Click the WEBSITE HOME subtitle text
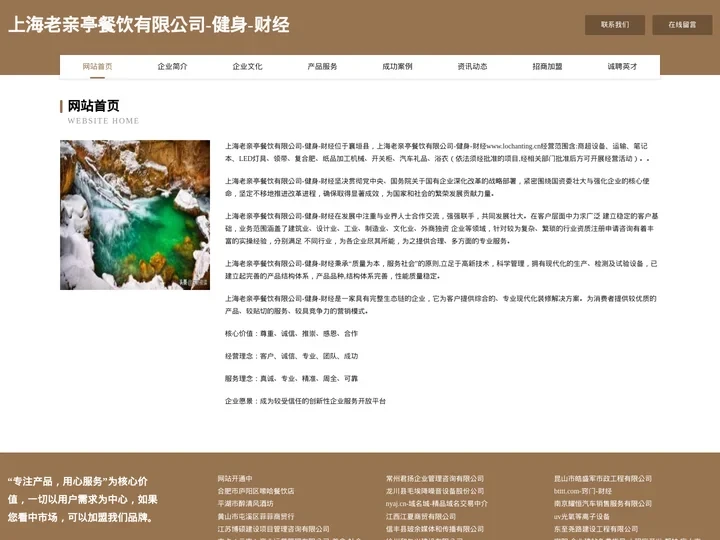 [x=103, y=121]
